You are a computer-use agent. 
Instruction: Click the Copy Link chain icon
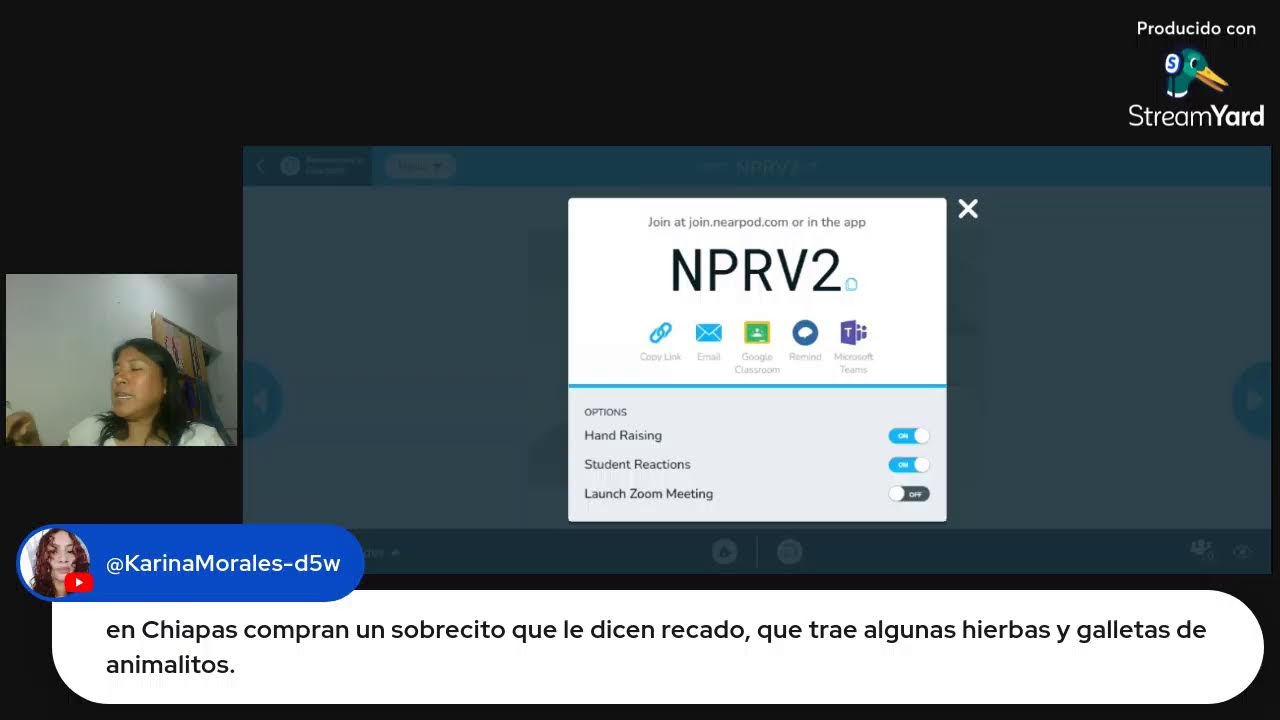coord(660,333)
